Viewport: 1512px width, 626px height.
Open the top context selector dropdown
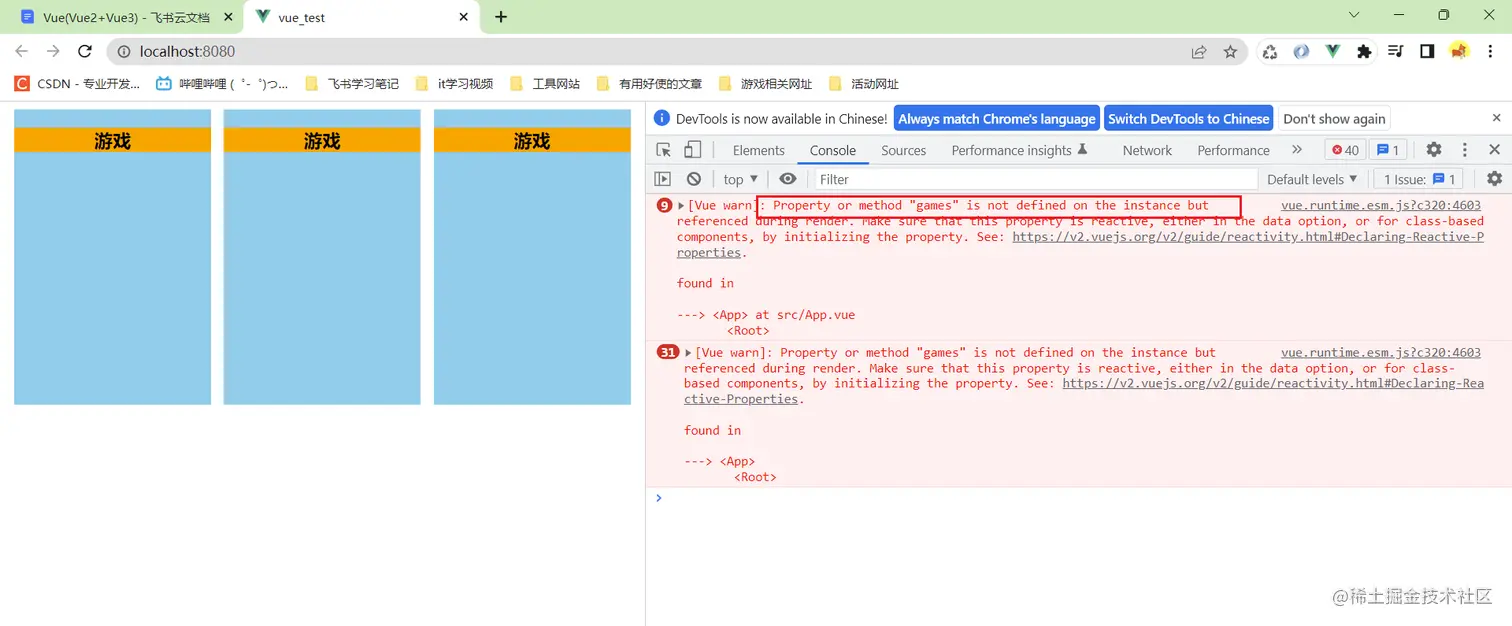pyautogui.click(x=741, y=179)
